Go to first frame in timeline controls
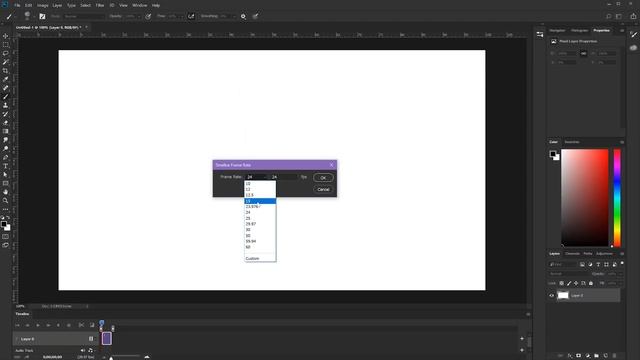The image size is (640, 360). coord(18,325)
